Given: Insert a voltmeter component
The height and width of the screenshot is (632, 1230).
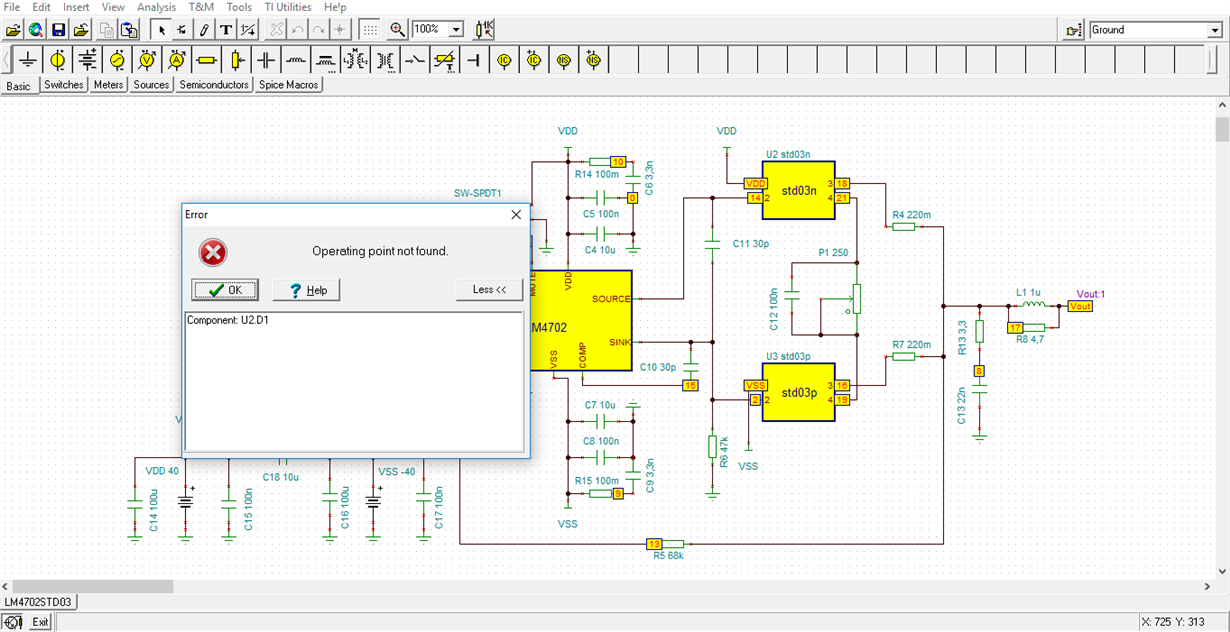Looking at the screenshot, I should pos(147,60).
